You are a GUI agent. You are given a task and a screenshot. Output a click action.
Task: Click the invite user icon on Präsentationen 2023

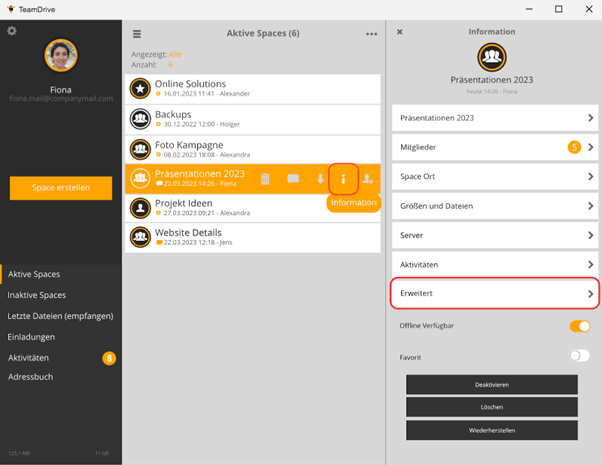[367, 179]
